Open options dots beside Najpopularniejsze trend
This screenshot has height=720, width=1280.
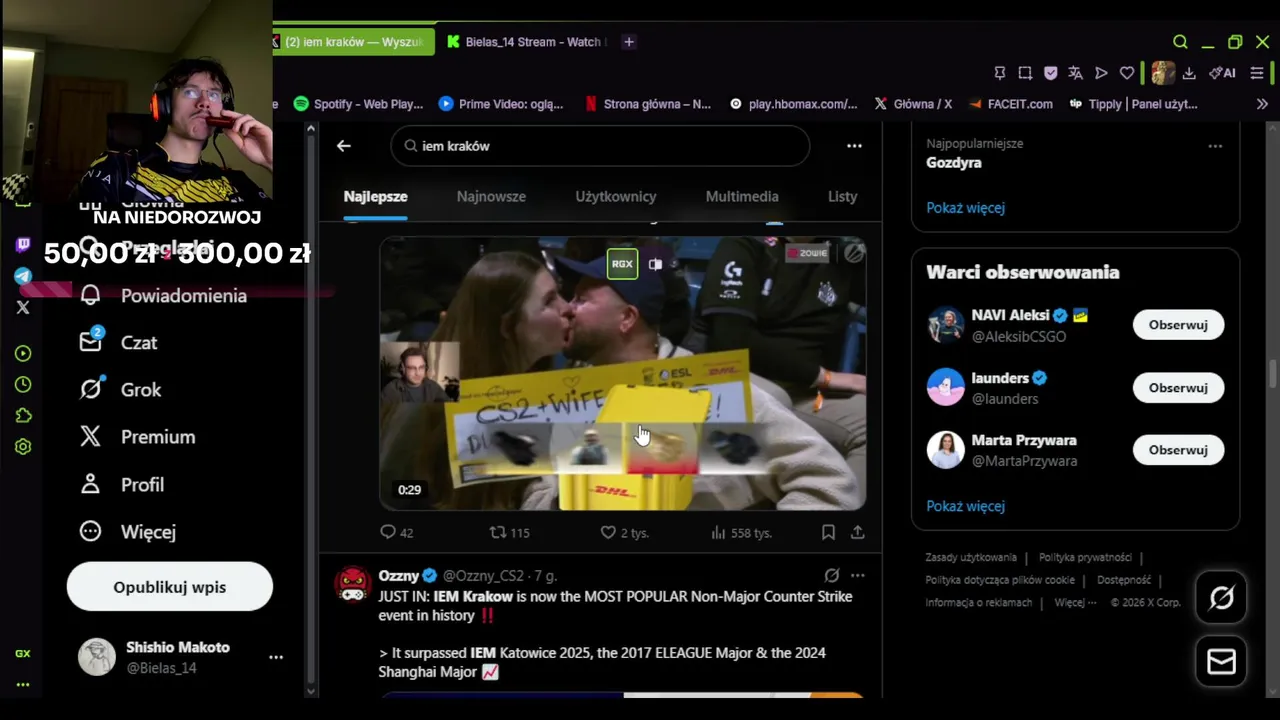click(x=1215, y=146)
